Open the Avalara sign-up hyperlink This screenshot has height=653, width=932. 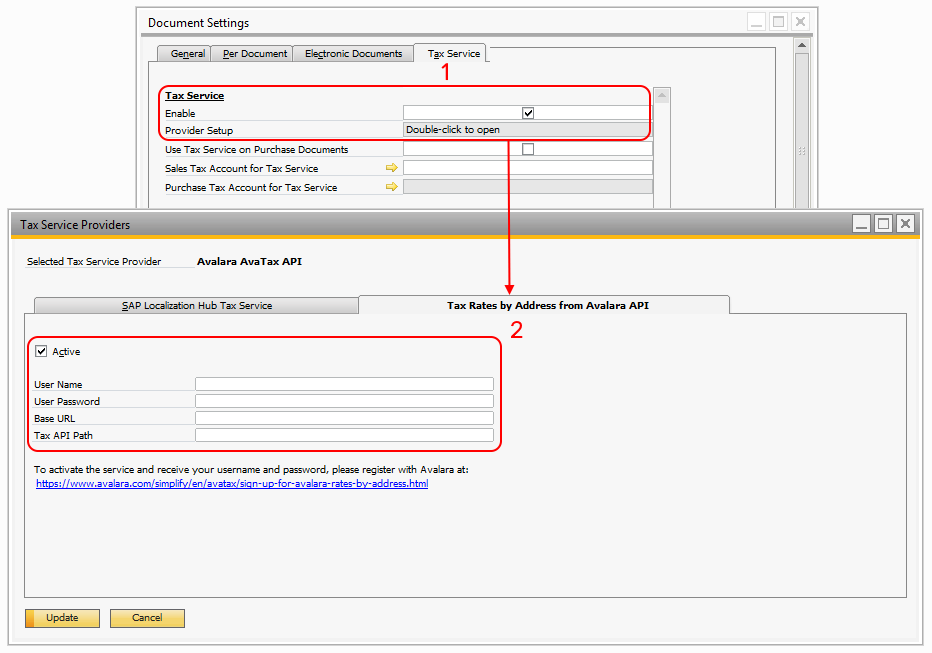[x=232, y=484]
